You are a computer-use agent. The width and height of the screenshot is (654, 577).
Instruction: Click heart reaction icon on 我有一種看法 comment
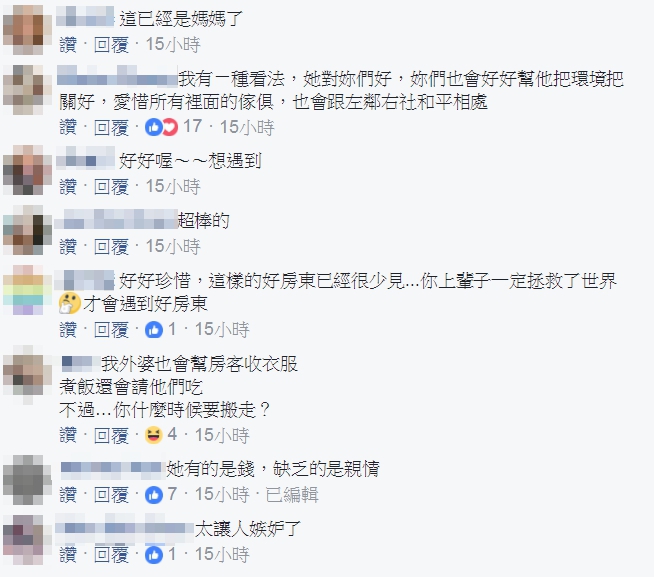(x=170, y=127)
